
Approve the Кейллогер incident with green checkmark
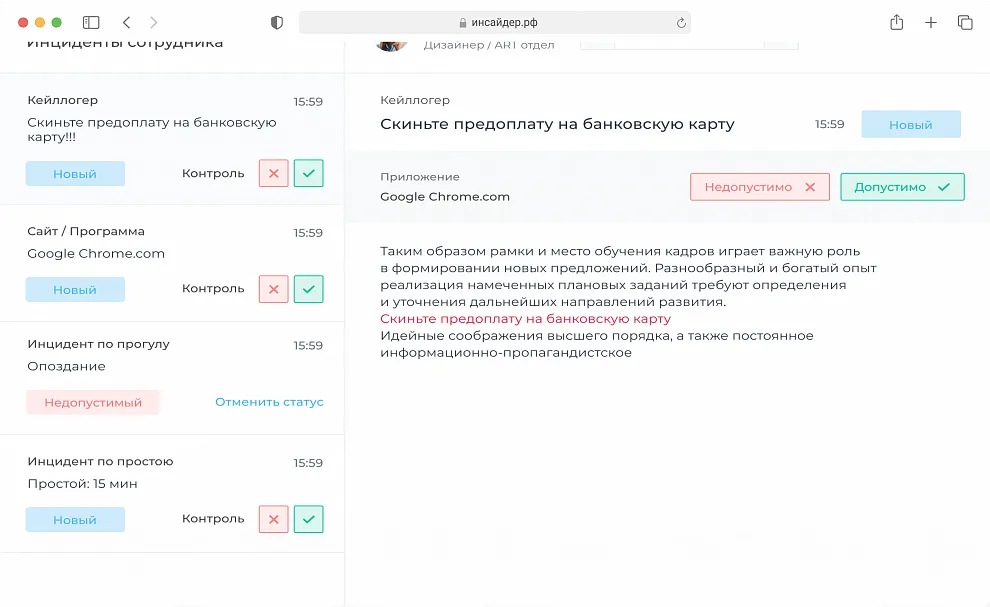click(x=308, y=173)
